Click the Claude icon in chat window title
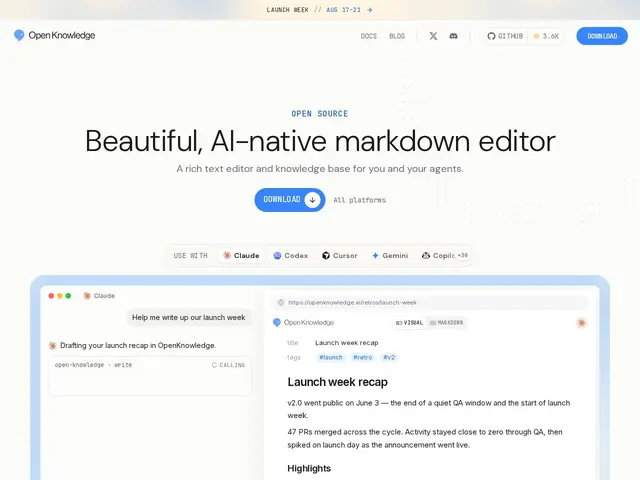This screenshot has height=480, width=640. (x=87, y=296)
